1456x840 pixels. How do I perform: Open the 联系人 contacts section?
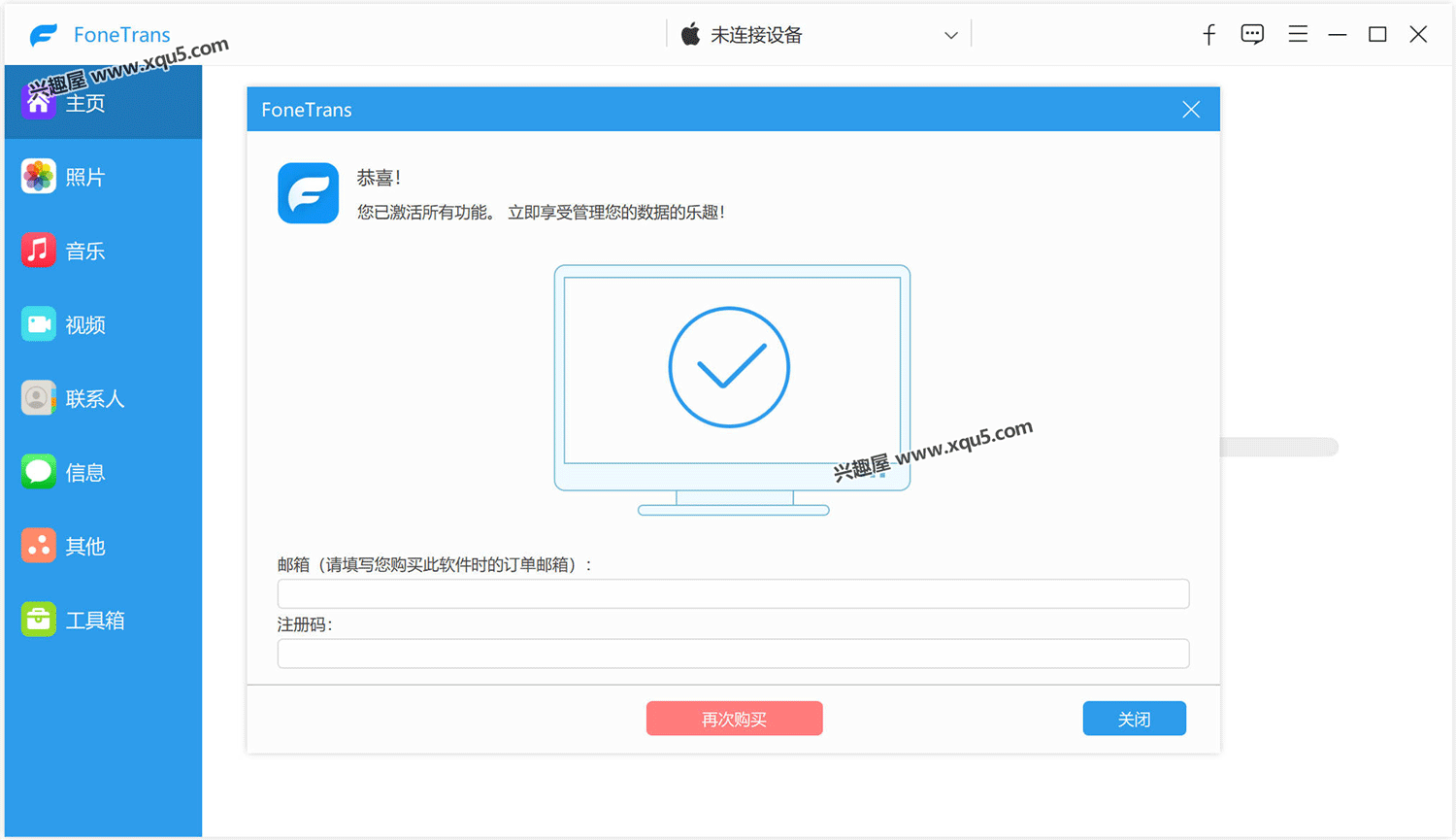tap(103, 398)
